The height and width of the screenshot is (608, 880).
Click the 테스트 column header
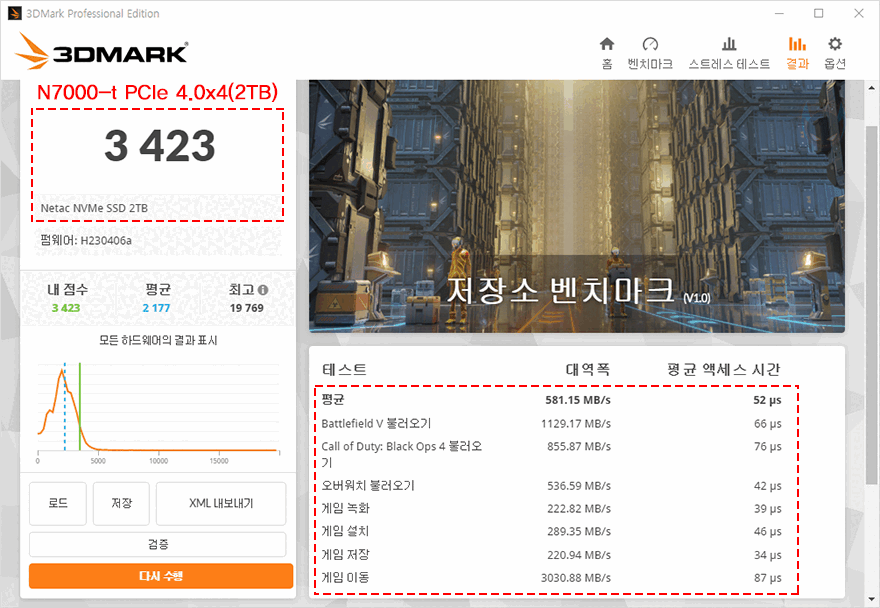click(344, 369)
